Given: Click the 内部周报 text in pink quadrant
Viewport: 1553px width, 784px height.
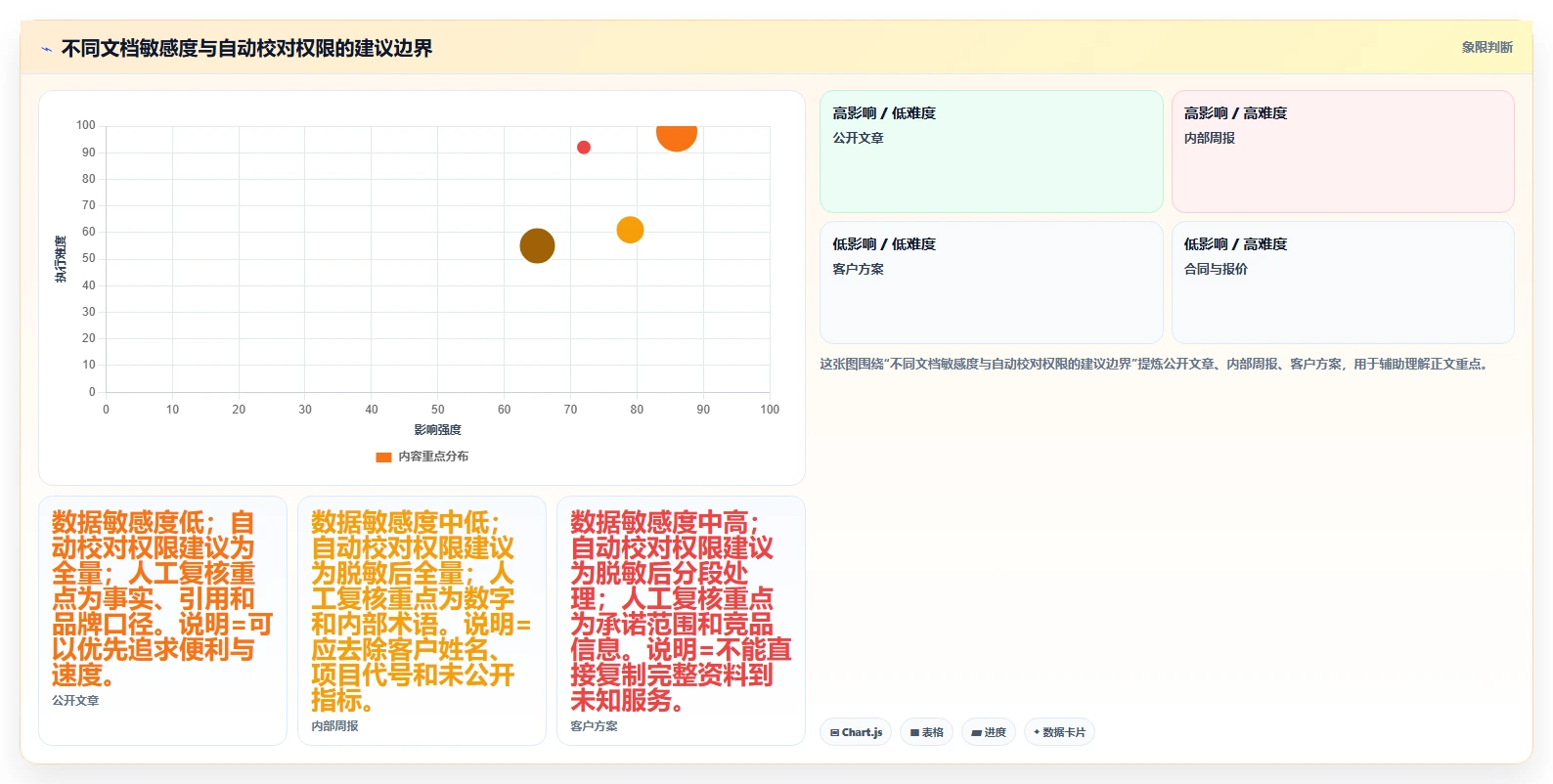Looking at the screenshot, I should pos(1209,138).
